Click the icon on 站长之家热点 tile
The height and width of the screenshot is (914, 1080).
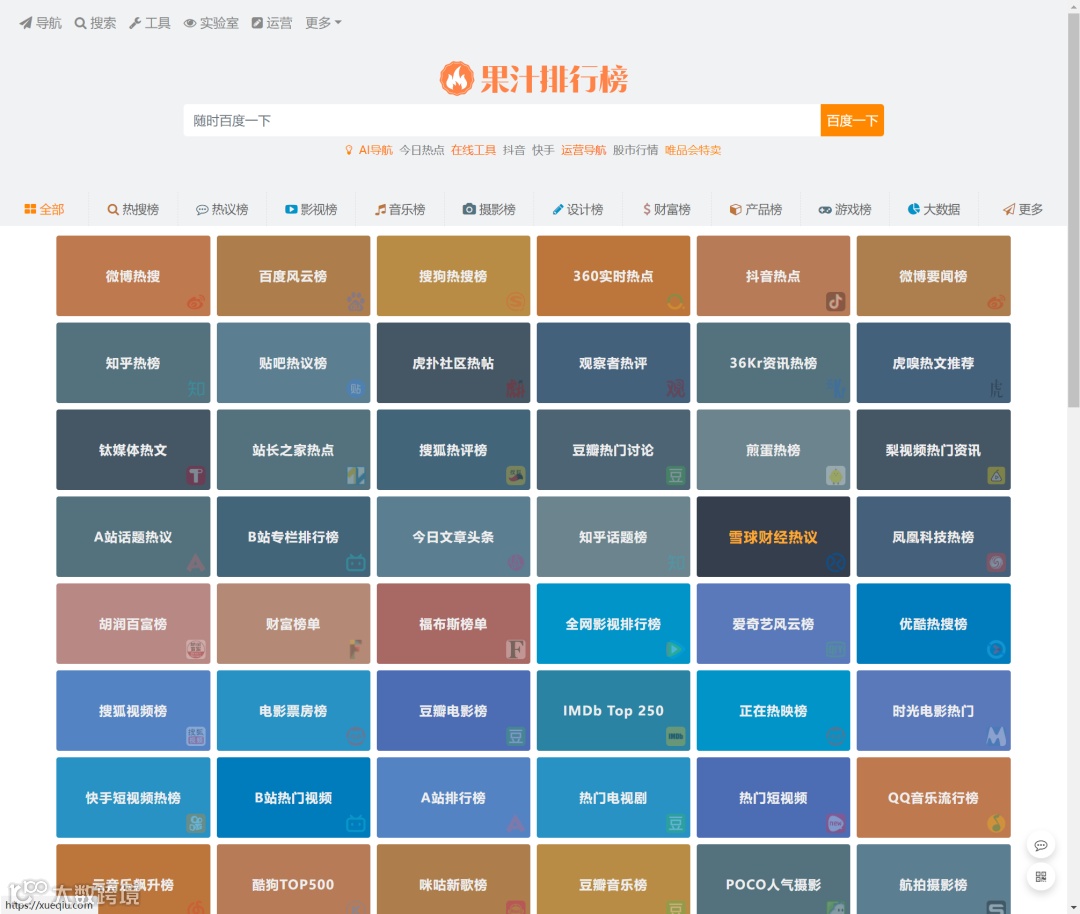[355, 476]
